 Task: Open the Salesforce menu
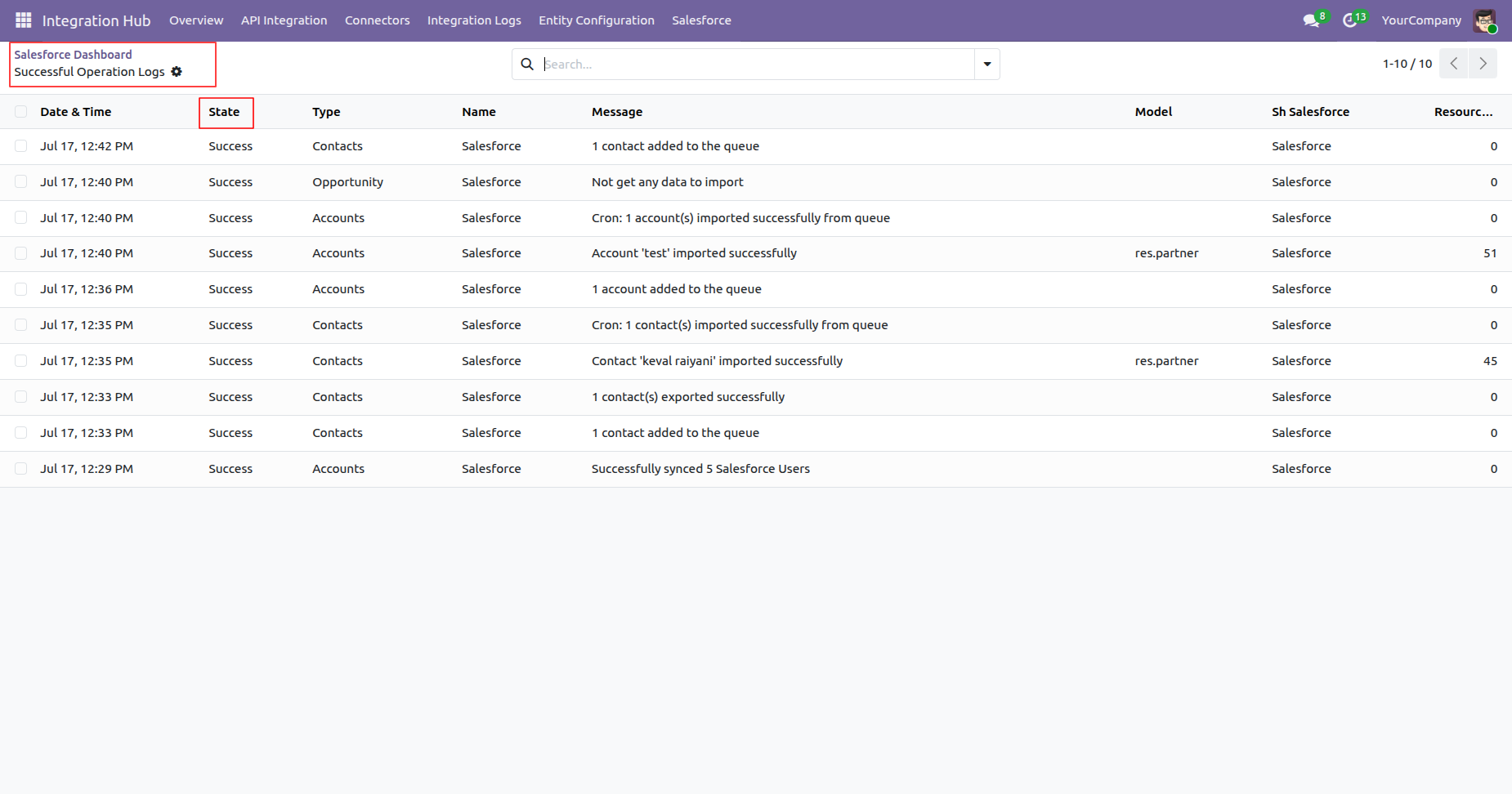click(x=701, y=20)
